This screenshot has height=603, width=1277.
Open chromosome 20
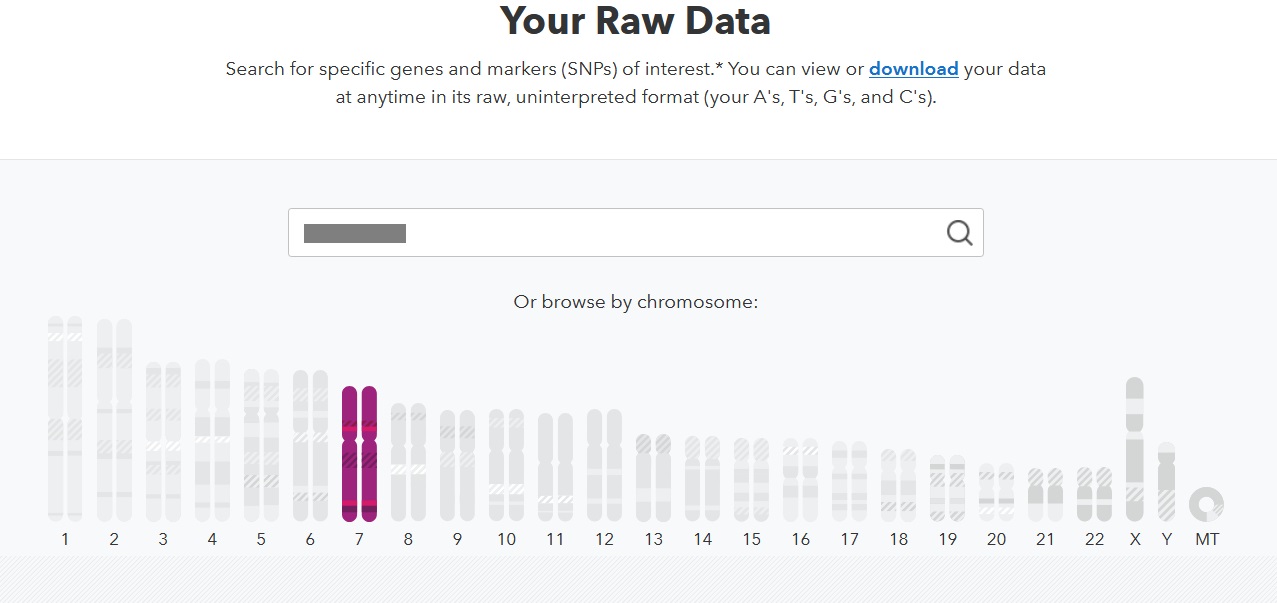(x=996, y=490)
